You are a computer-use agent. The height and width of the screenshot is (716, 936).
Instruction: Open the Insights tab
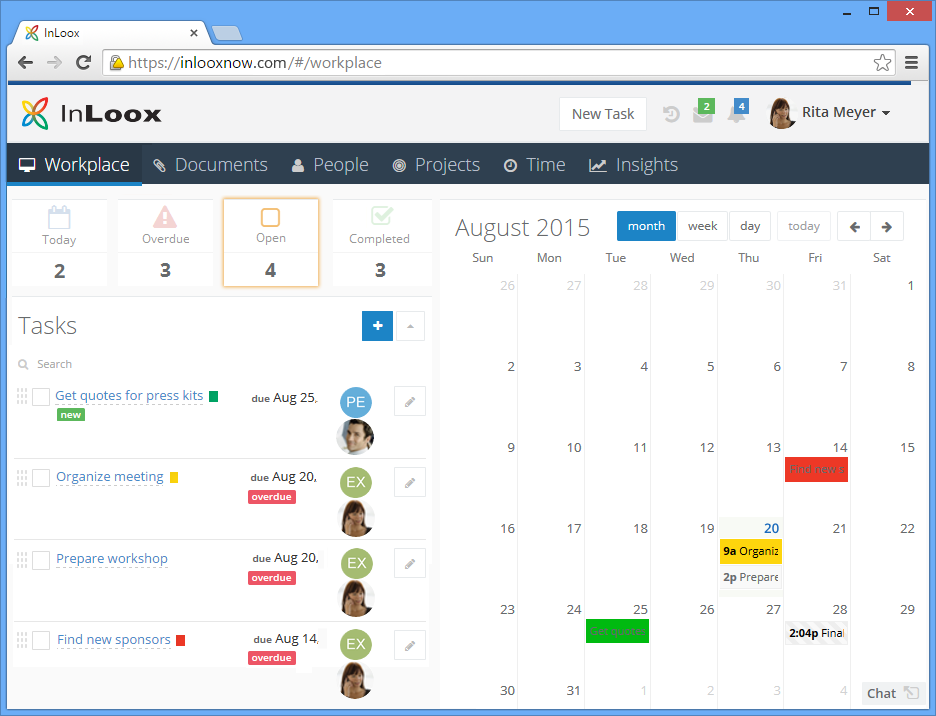633,165
